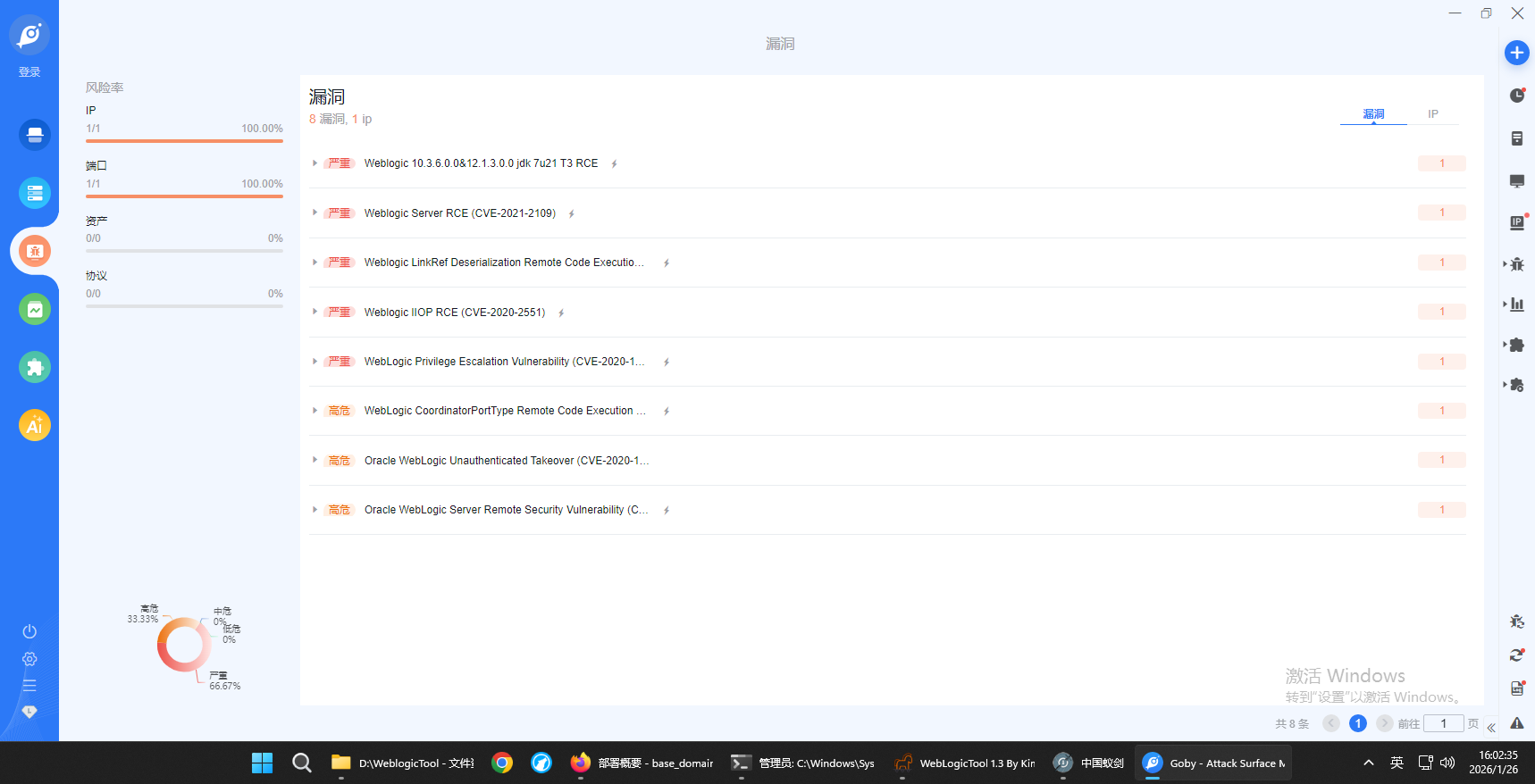Open Windows taskbar search

tap(302, 763)
